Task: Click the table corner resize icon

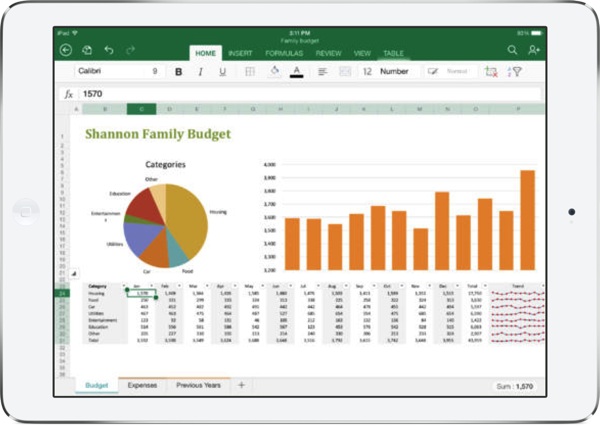Action: coord(74,273)
